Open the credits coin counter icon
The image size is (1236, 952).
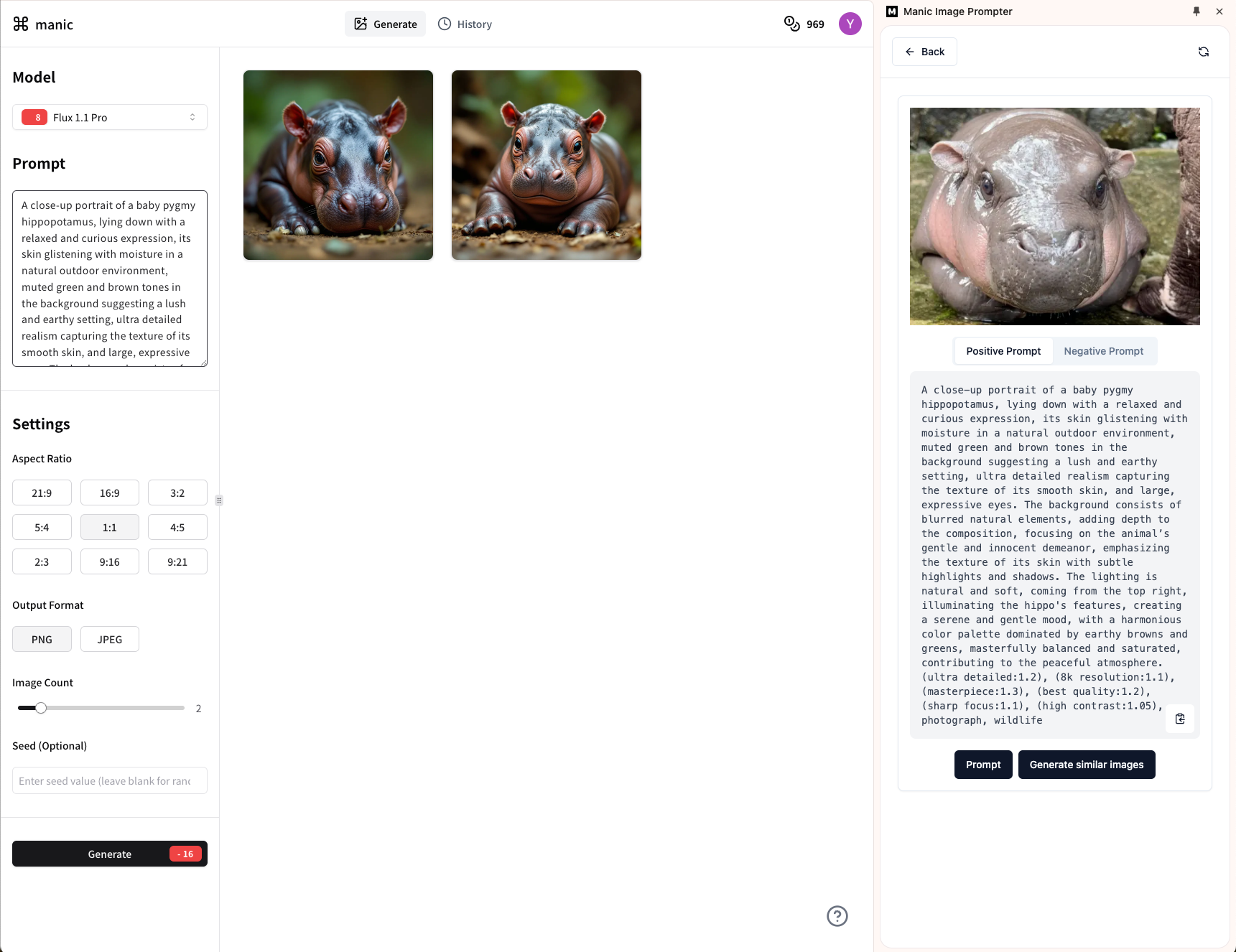[x=791, y=24]
